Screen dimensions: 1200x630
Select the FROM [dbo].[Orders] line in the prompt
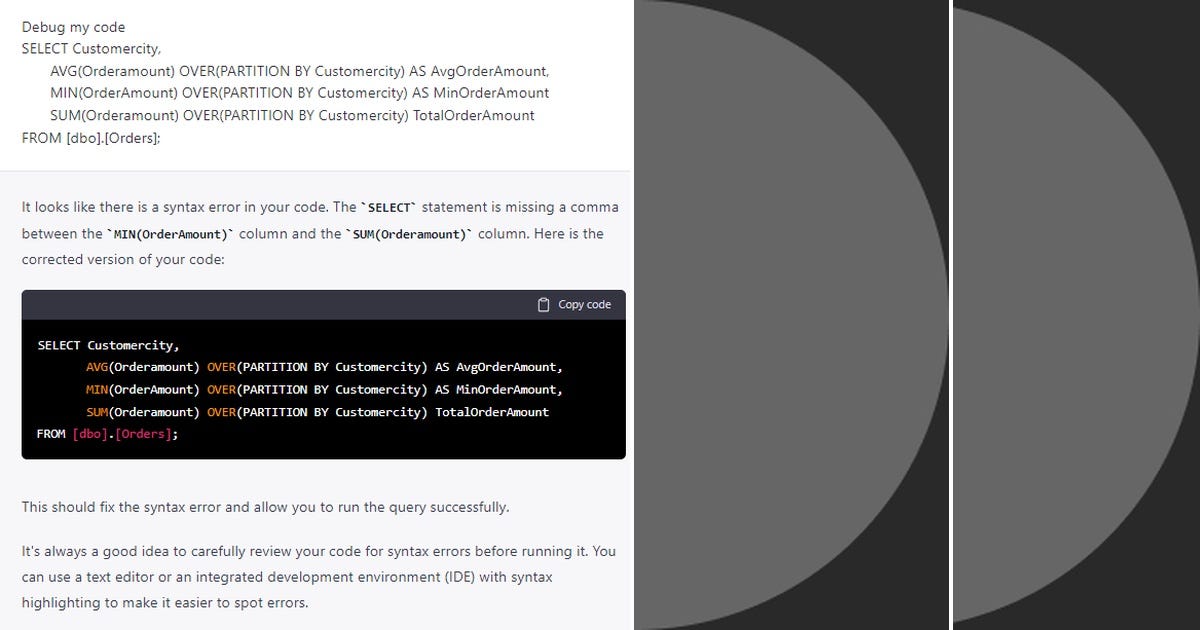92,137
